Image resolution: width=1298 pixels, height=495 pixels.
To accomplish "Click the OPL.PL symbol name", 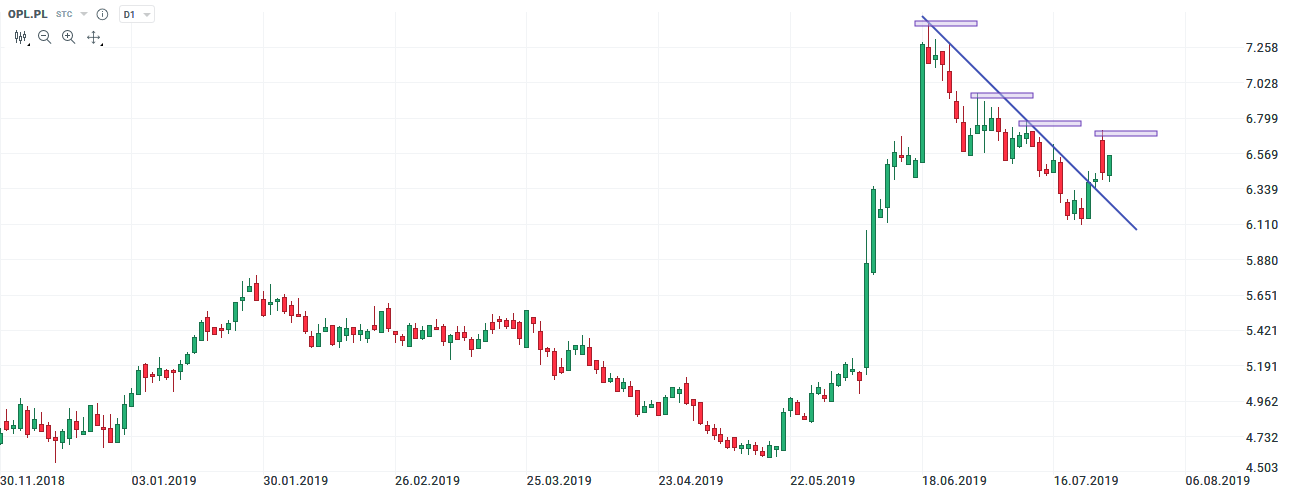I will point(28,15).
